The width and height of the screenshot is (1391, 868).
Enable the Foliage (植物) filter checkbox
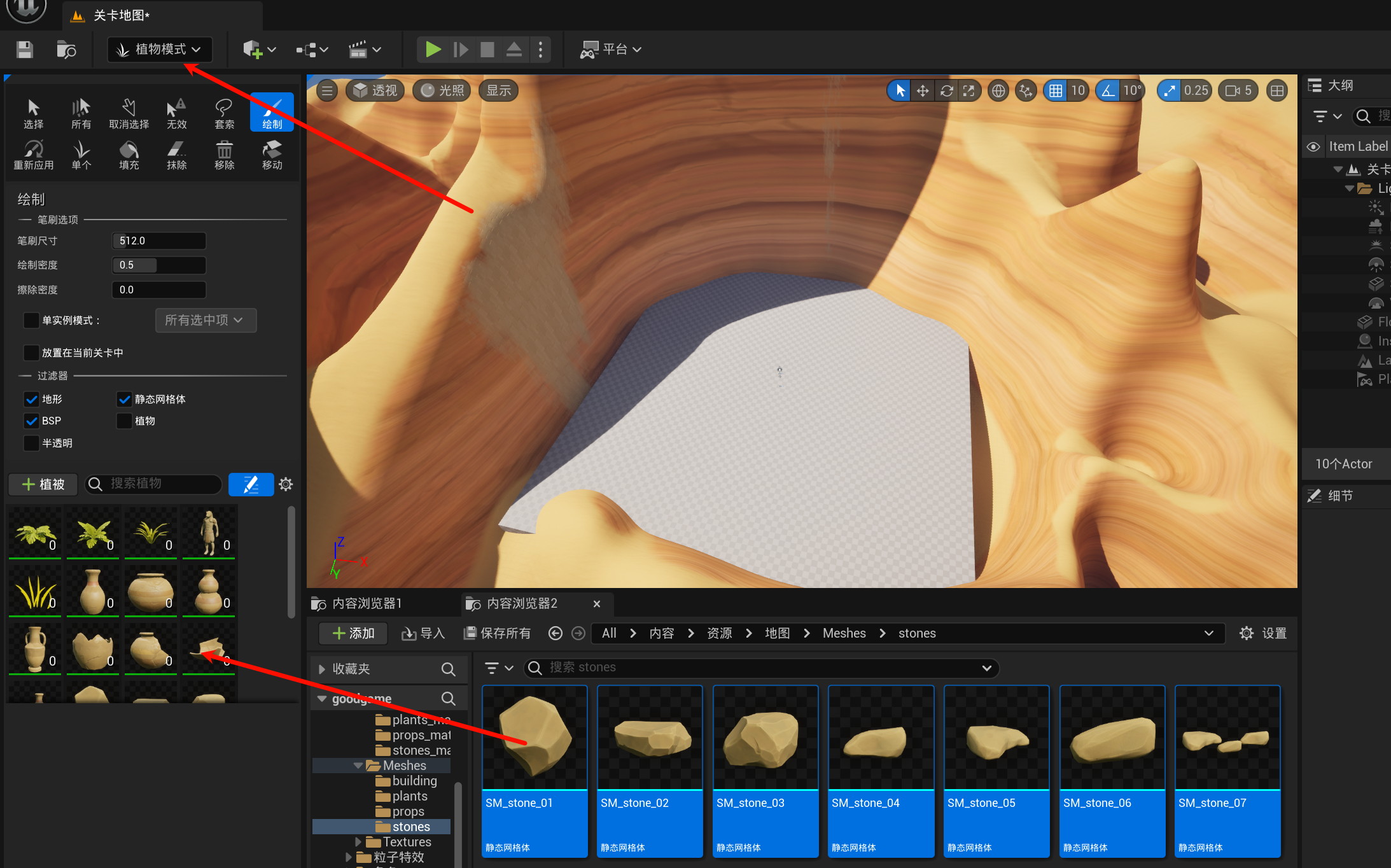pos(124,421)
